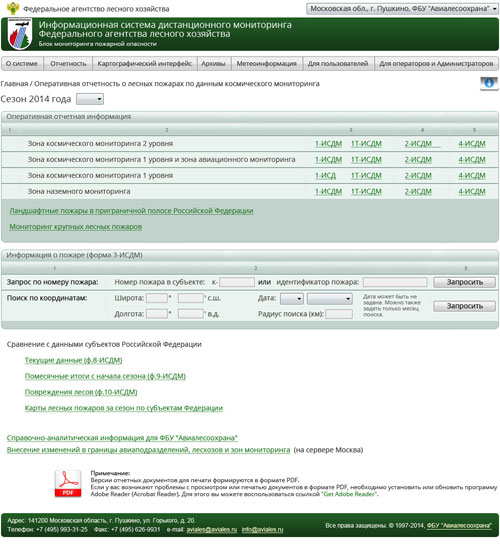Focus the longitude degrees field

pos(157,314)
